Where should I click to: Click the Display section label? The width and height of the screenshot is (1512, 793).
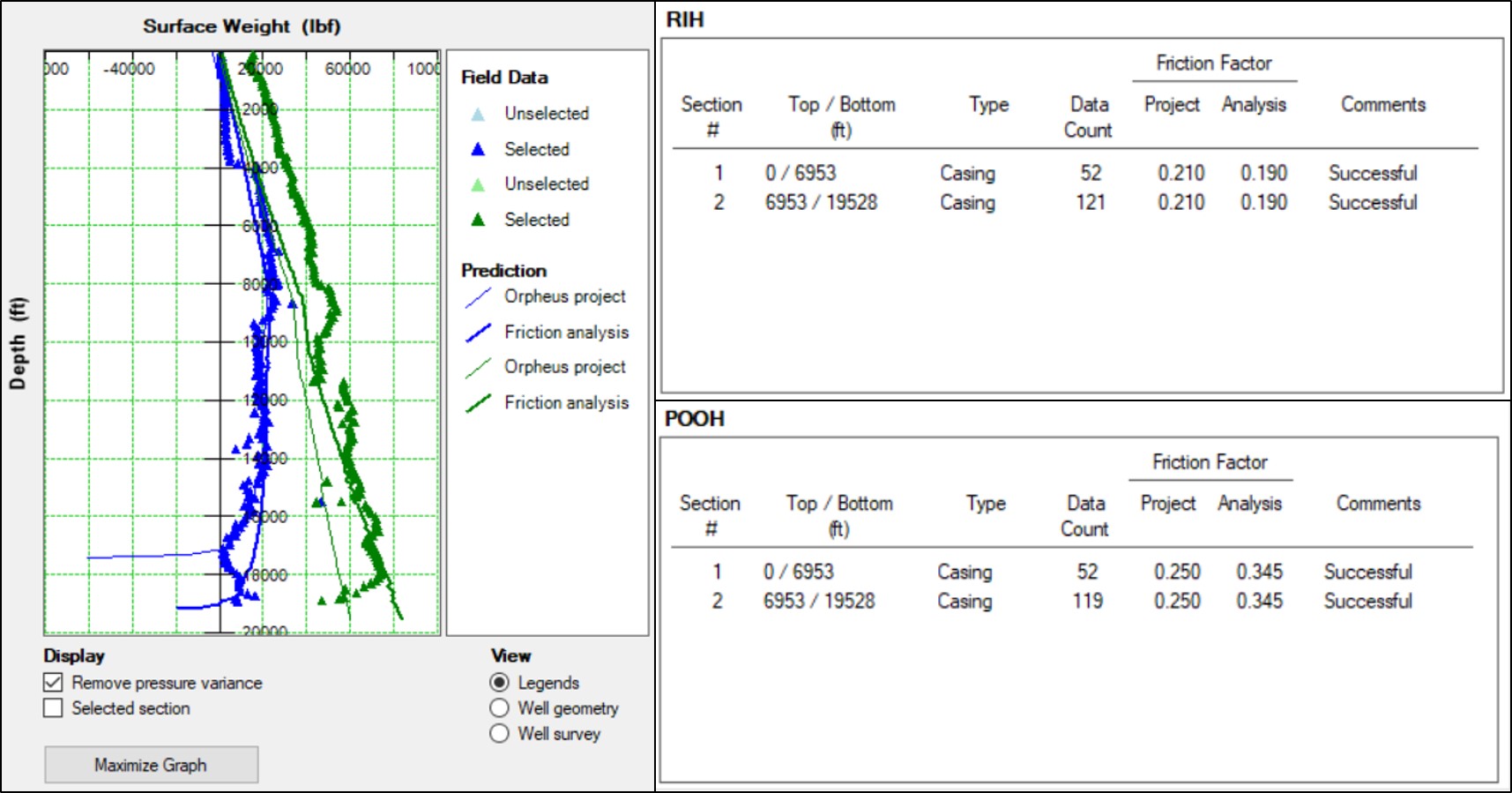coord(74,655)
